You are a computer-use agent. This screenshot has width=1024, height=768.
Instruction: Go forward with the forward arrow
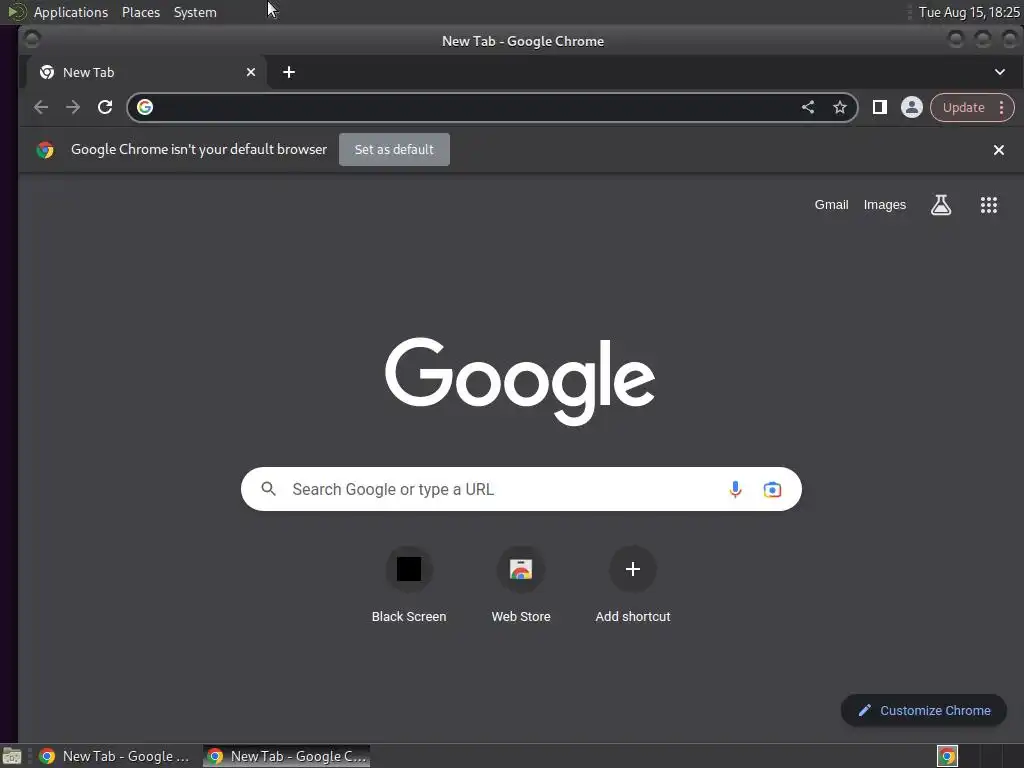(72, 107)
